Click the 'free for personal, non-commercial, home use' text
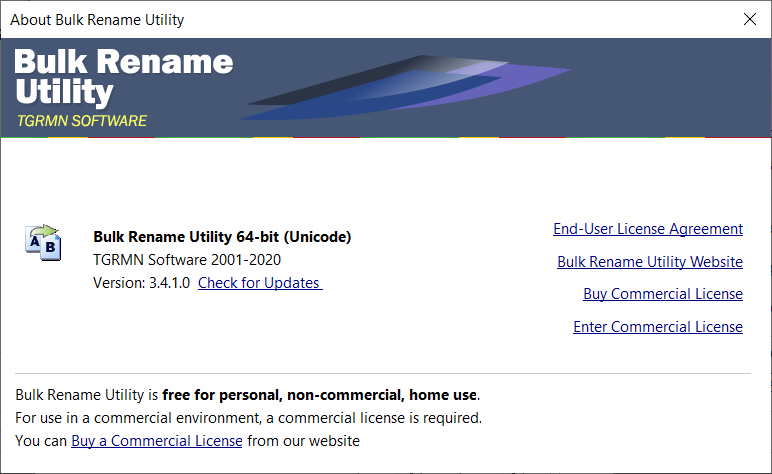The height and width of the screenshot is (474, 772). 320,395
